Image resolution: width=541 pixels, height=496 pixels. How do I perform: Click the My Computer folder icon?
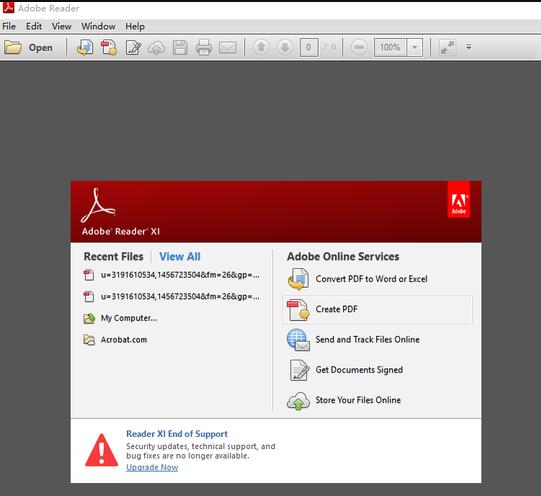pyautogui.click(x=89, y=318)
